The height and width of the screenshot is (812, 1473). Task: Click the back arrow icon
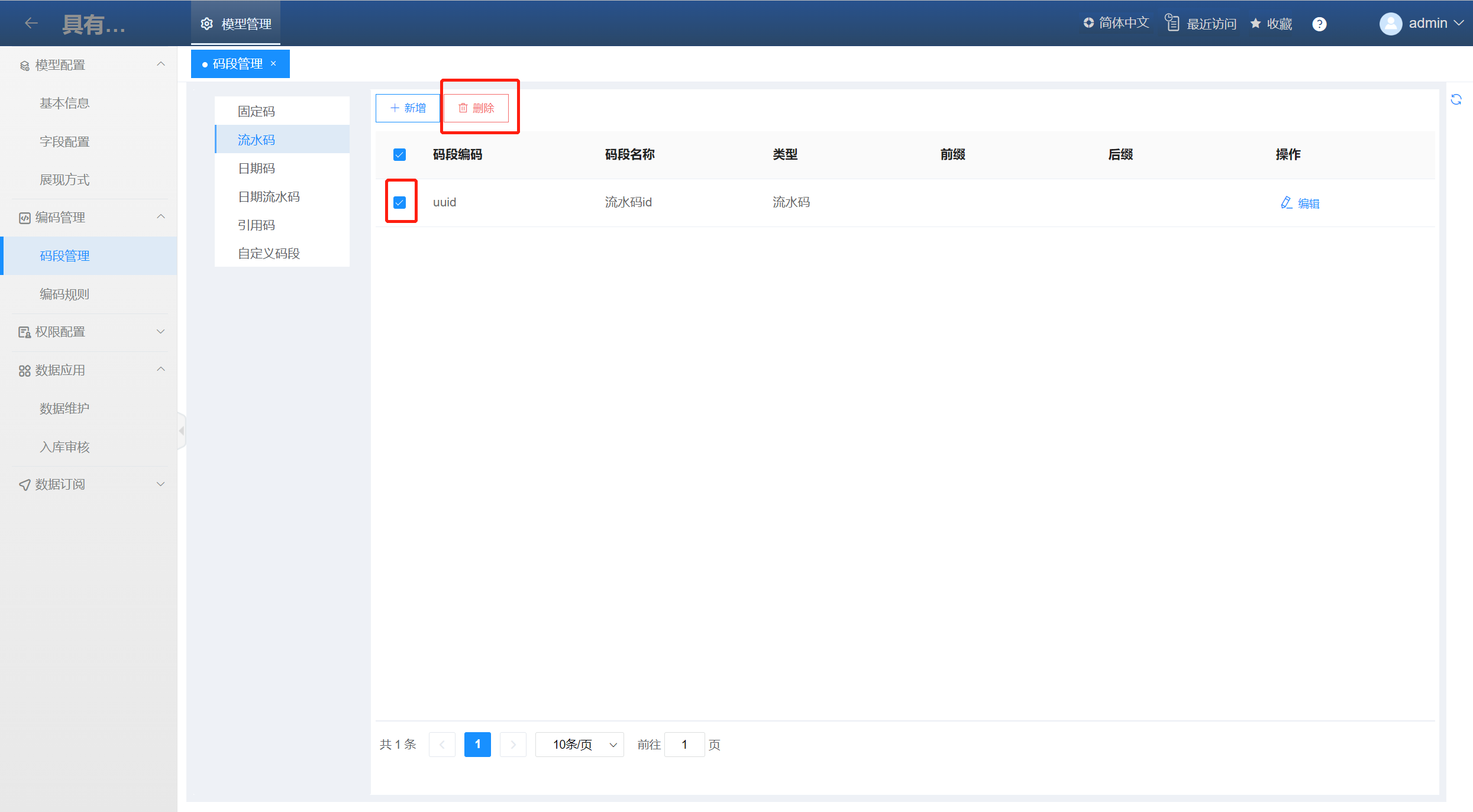coord(31,23)
